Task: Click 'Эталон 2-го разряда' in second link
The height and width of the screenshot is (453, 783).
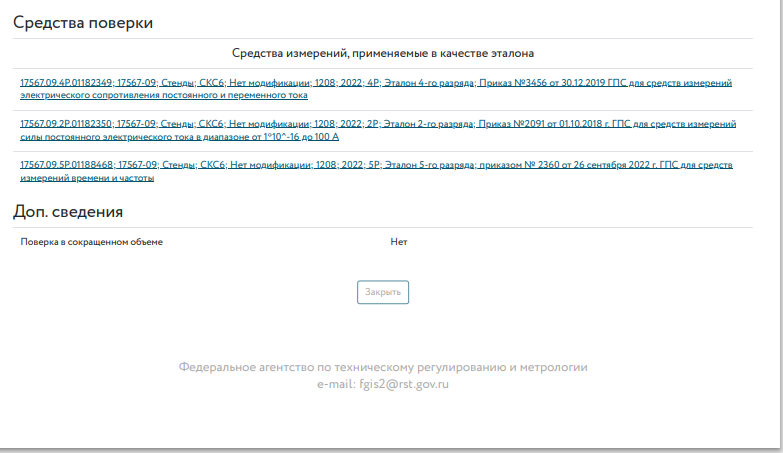Action: [x=430, y=124]
